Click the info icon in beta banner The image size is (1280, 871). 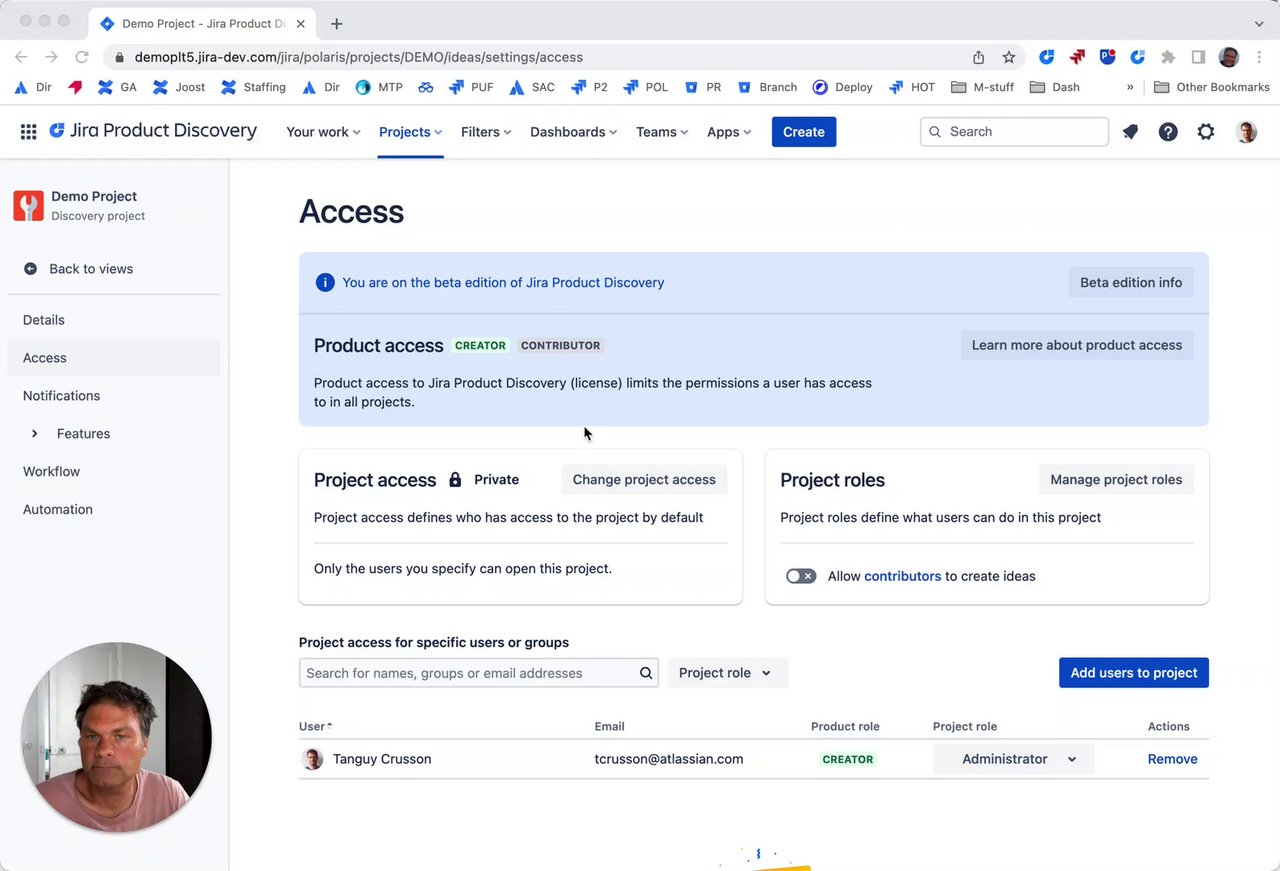325,283
